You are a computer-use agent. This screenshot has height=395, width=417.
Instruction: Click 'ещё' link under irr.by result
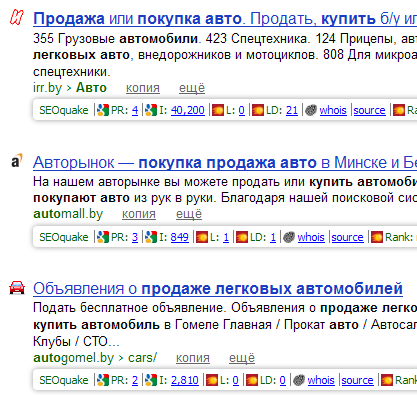point(192,88)
